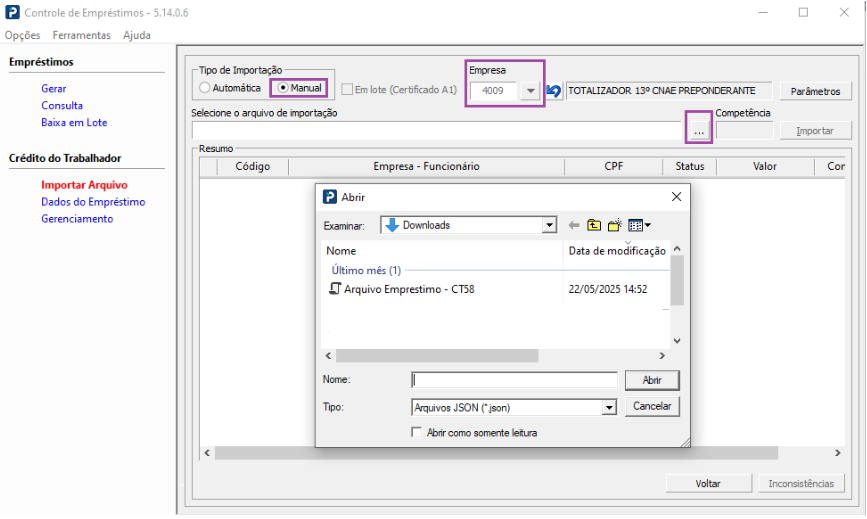The image size is (867, 519).
Task: Expand the Empresa dropdown arrow
Action: [530, 91]
